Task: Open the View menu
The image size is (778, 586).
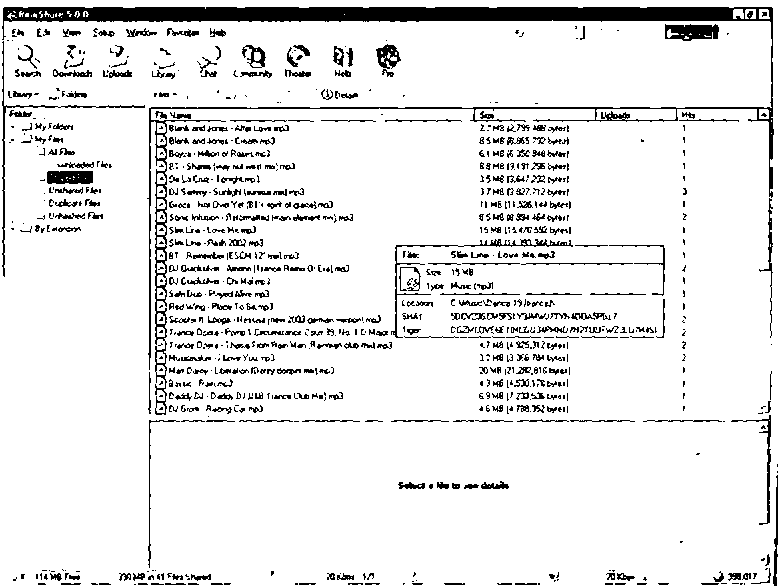Action: pyautogui.click(x=71, y=33)
